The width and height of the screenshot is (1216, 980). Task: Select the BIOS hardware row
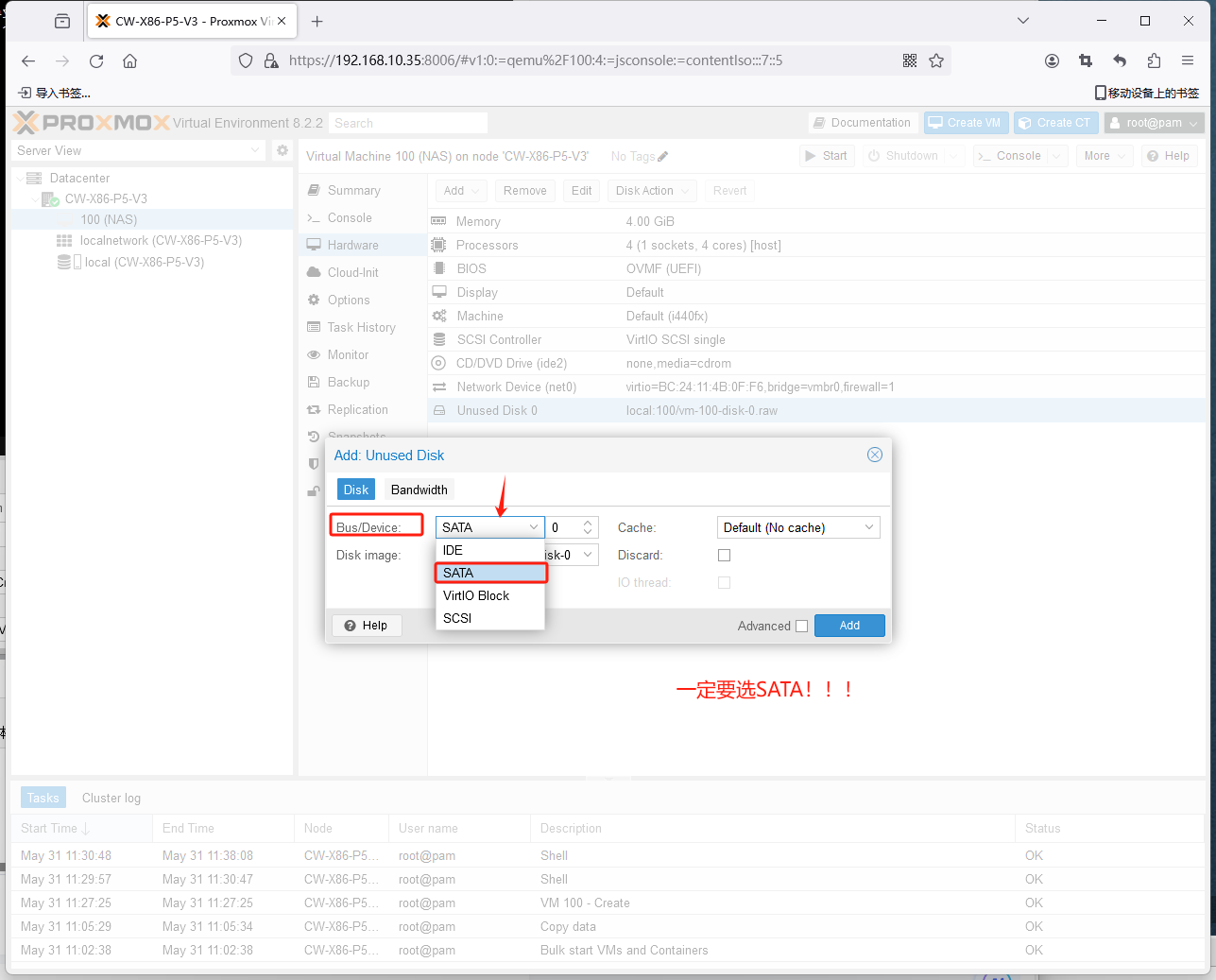click(x=817, y=268)
